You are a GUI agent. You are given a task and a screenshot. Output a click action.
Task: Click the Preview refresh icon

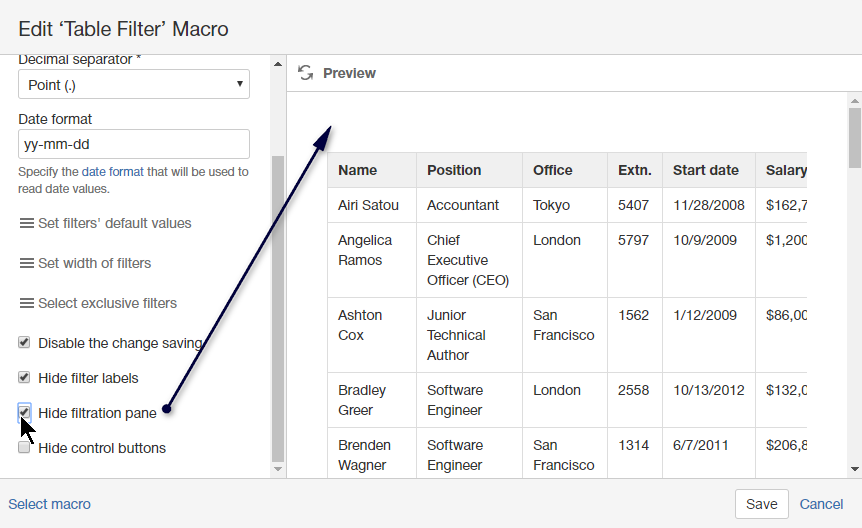306,73
